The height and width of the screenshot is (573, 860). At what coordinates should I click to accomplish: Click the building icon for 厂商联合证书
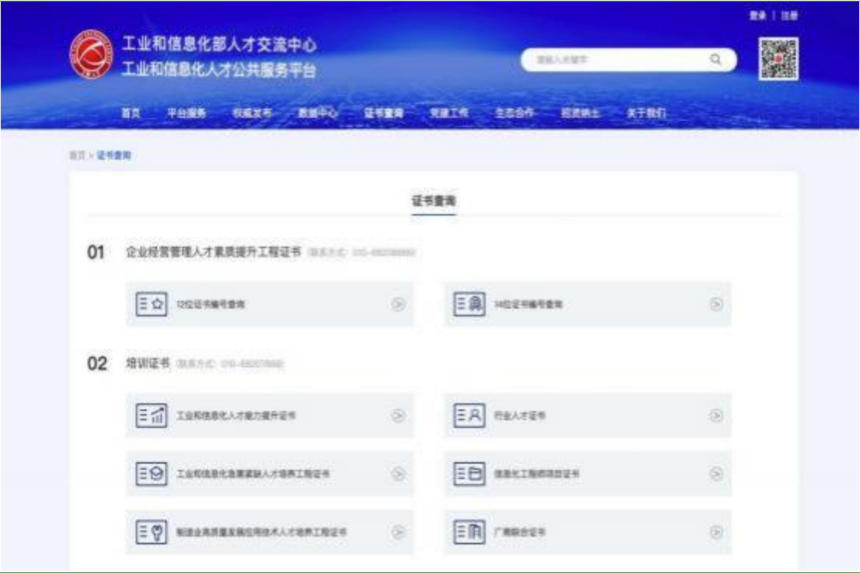469,531
